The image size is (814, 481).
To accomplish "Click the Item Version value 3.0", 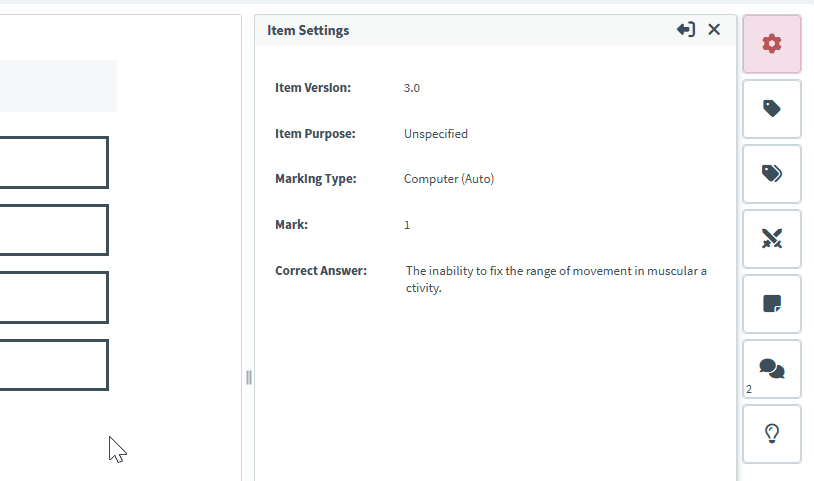I will click(412, 88).
